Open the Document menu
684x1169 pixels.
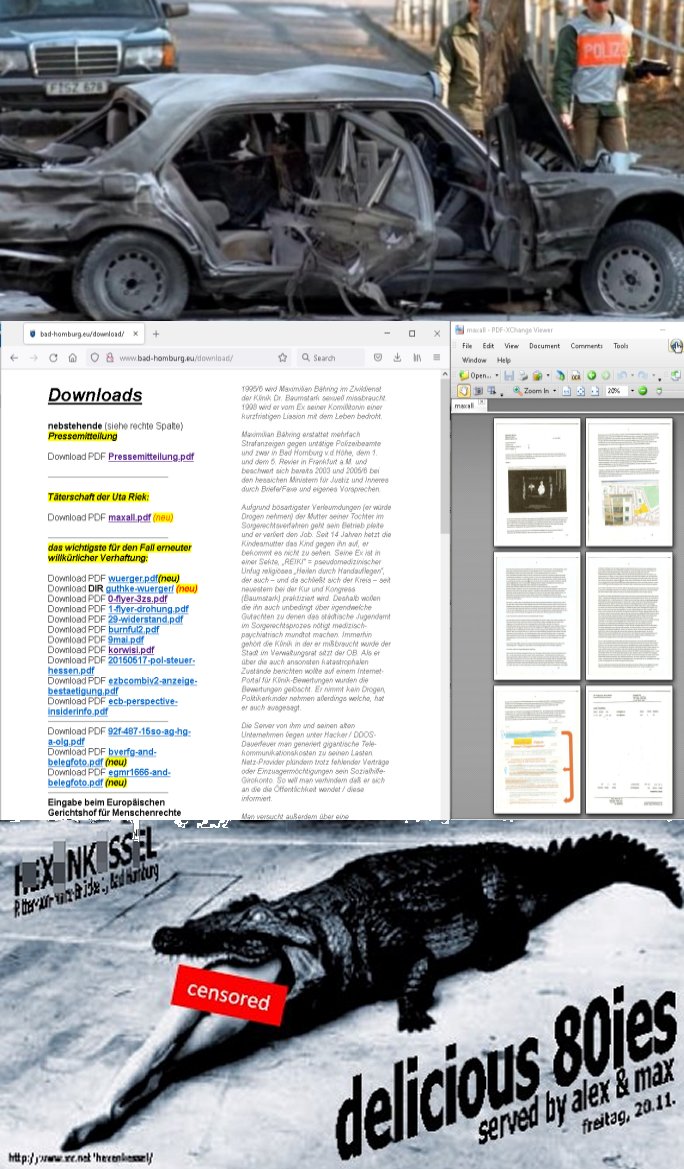[x=545, y=346]
